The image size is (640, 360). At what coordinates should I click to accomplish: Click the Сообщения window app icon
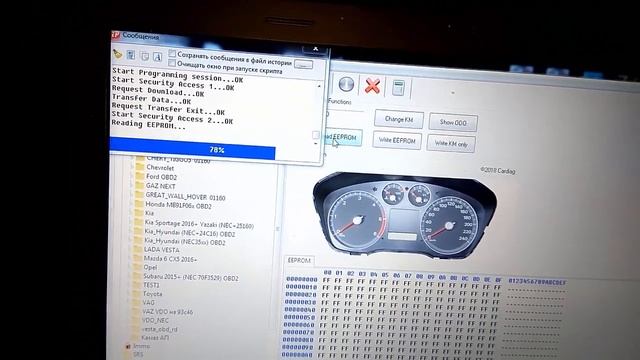tap(115, 35)
